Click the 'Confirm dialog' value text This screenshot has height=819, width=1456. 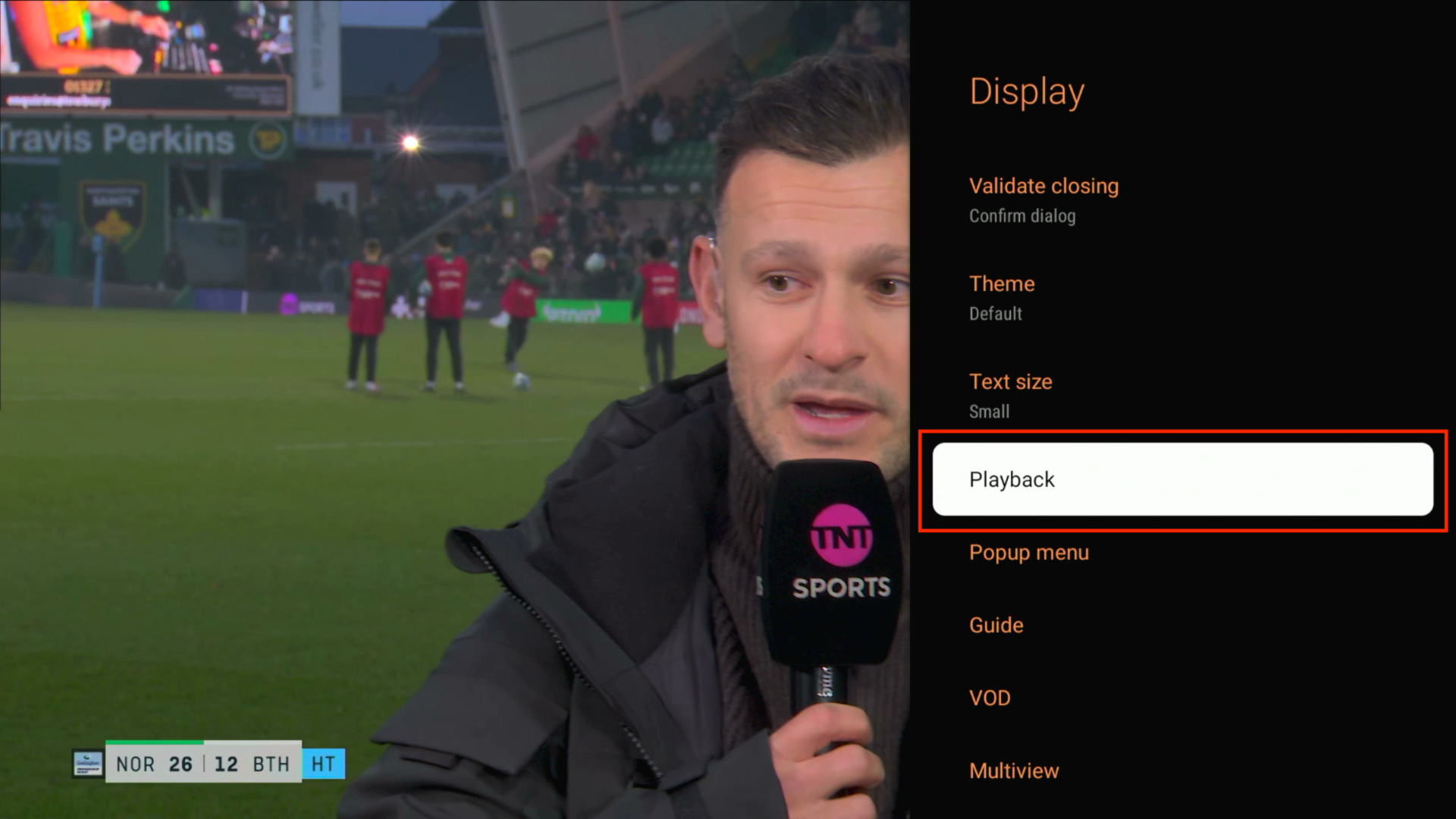(x=1021, y=216)
